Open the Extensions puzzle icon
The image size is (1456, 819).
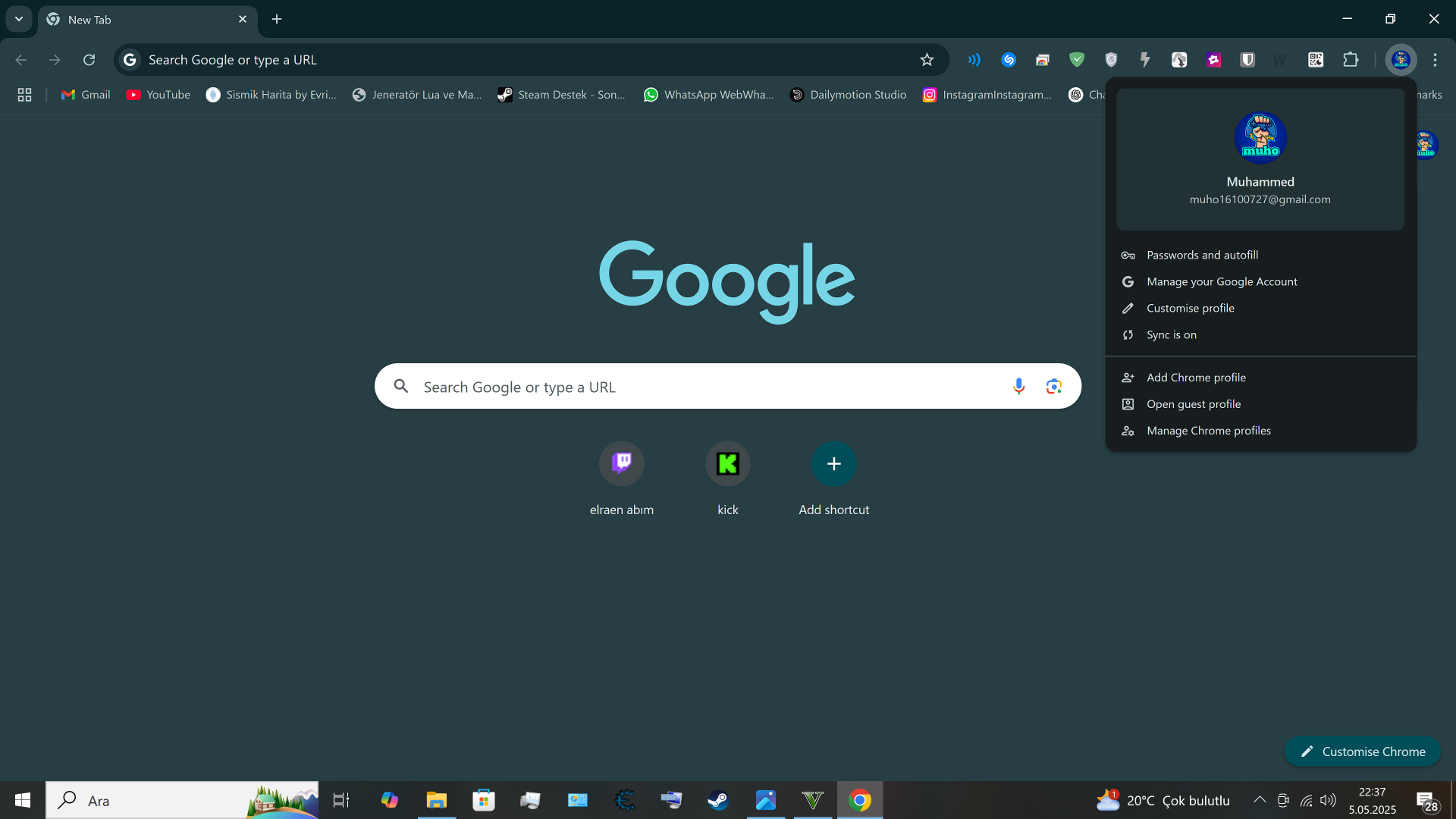[1351, 60]
